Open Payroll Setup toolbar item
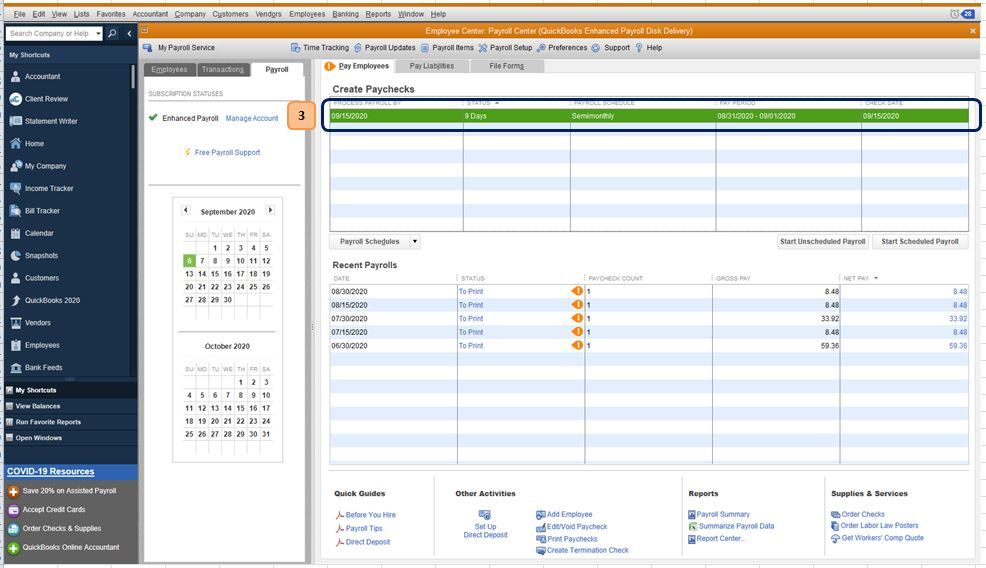 click(x=505, y=48)
